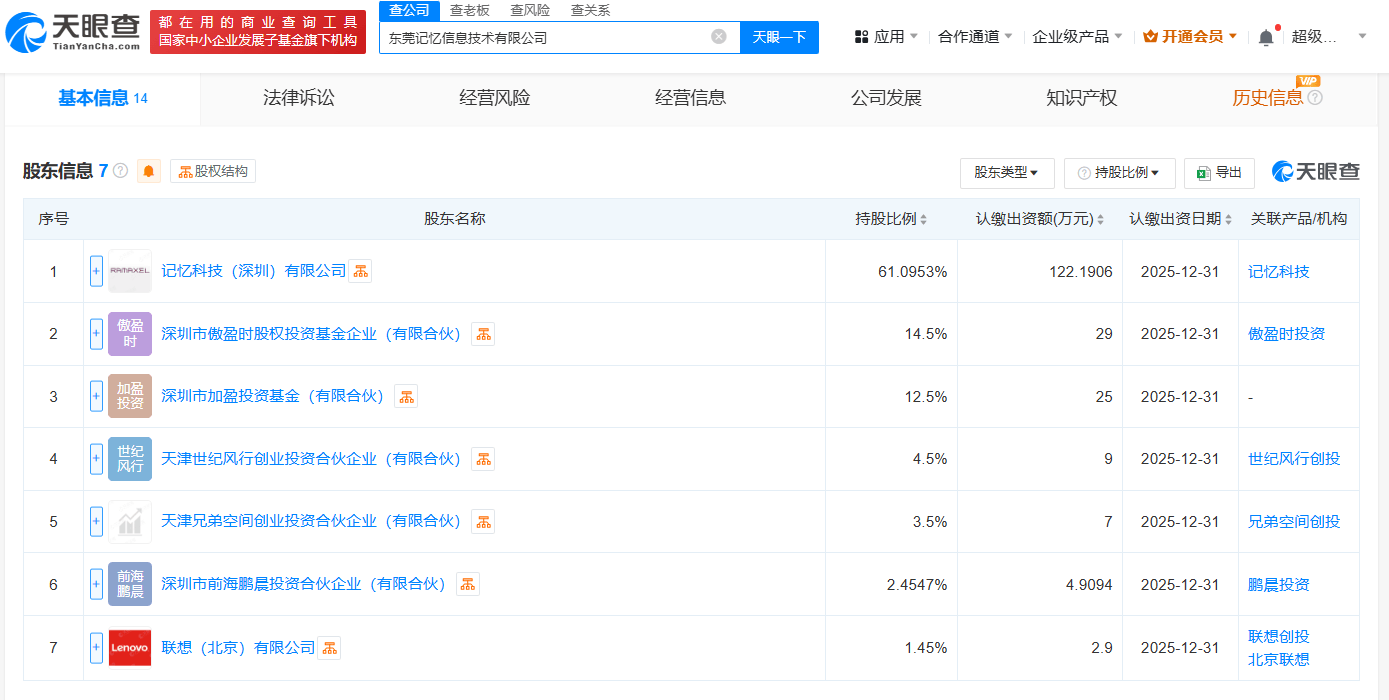Click the help icon beside 历史信息 tab
Screen dimensions: 1389x700
point(1315,98)
